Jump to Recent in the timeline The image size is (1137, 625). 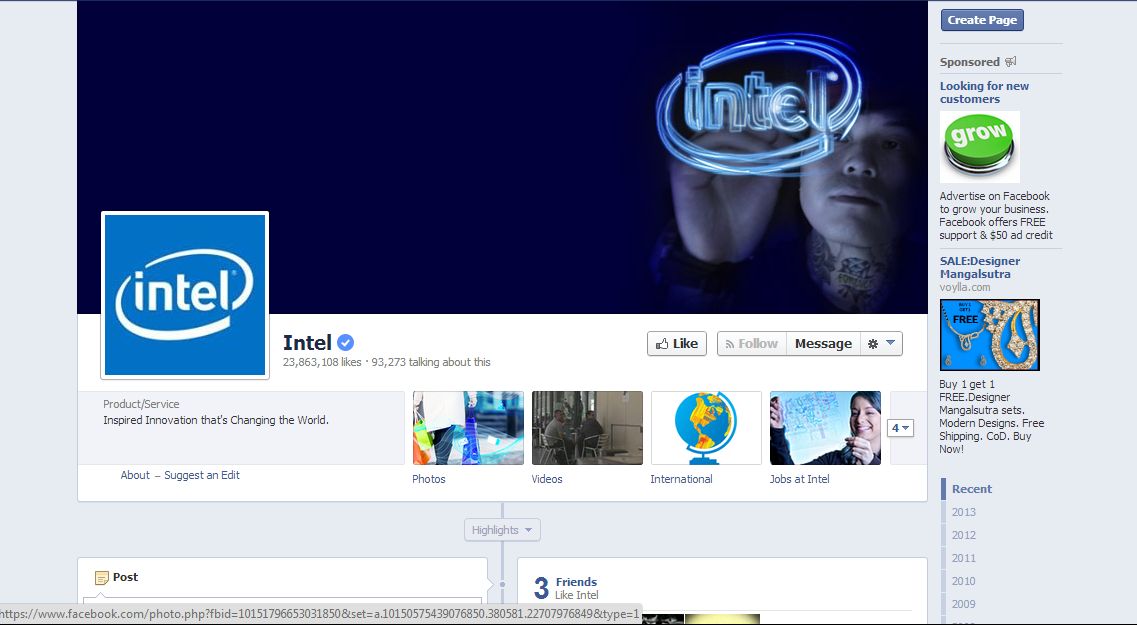[x=972, y=489]
